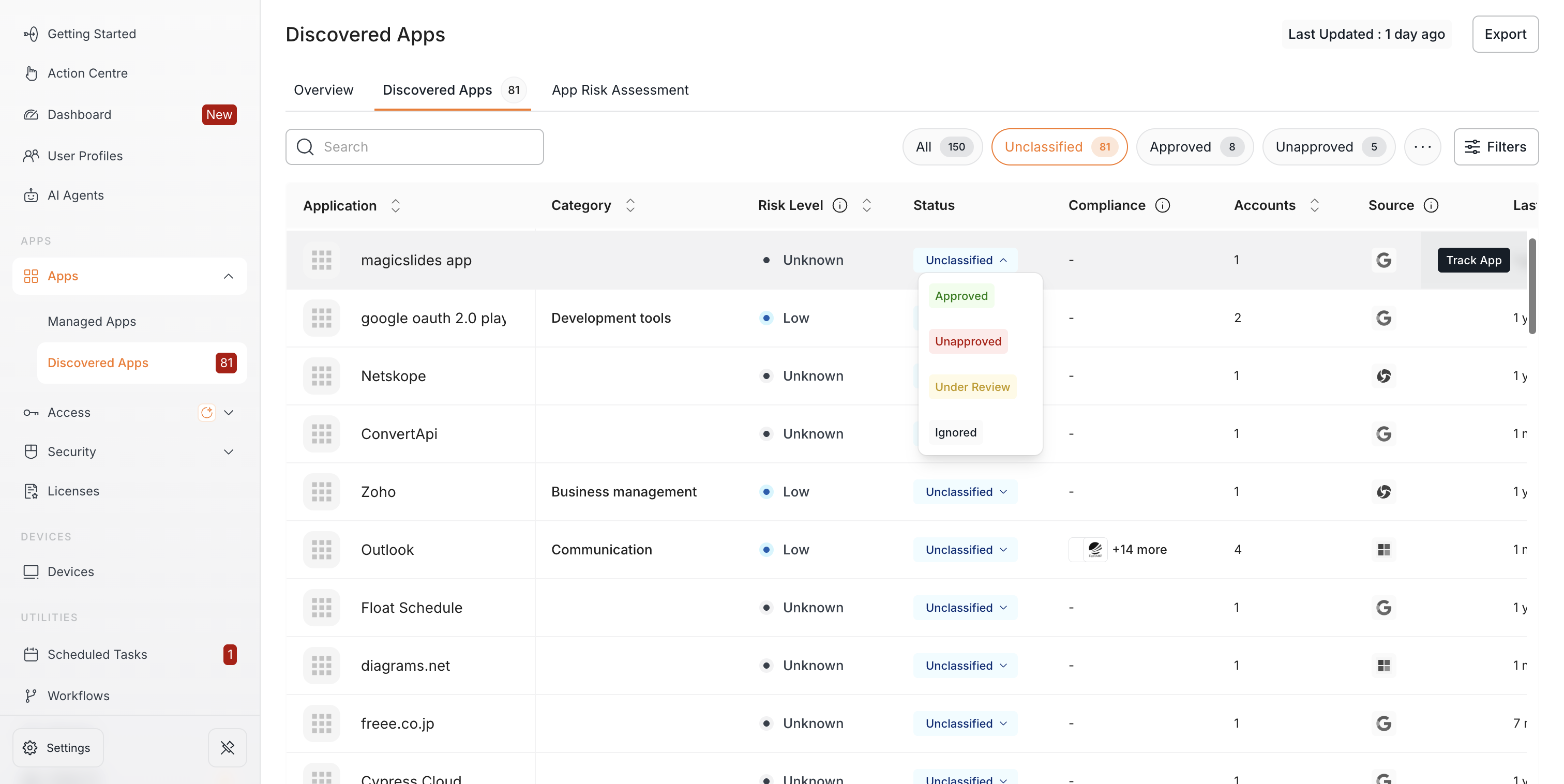Open the Devices page
1564x784 pixels.
coord(58,572)
